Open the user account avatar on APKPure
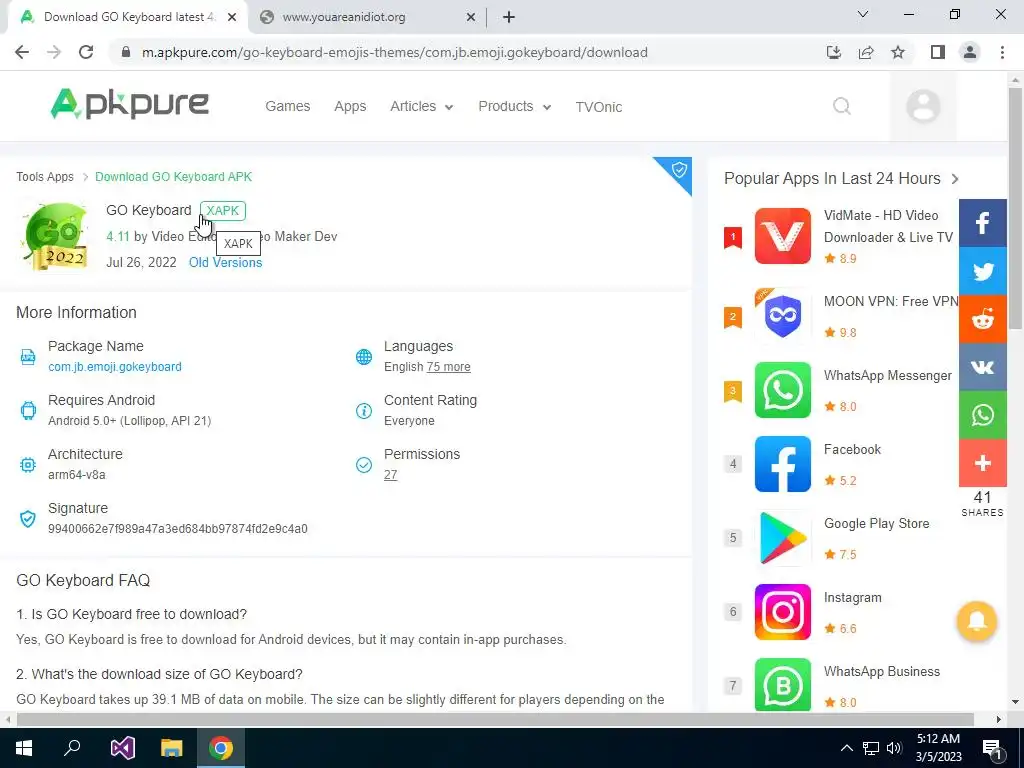1024x768 pixels. point(923,106)
